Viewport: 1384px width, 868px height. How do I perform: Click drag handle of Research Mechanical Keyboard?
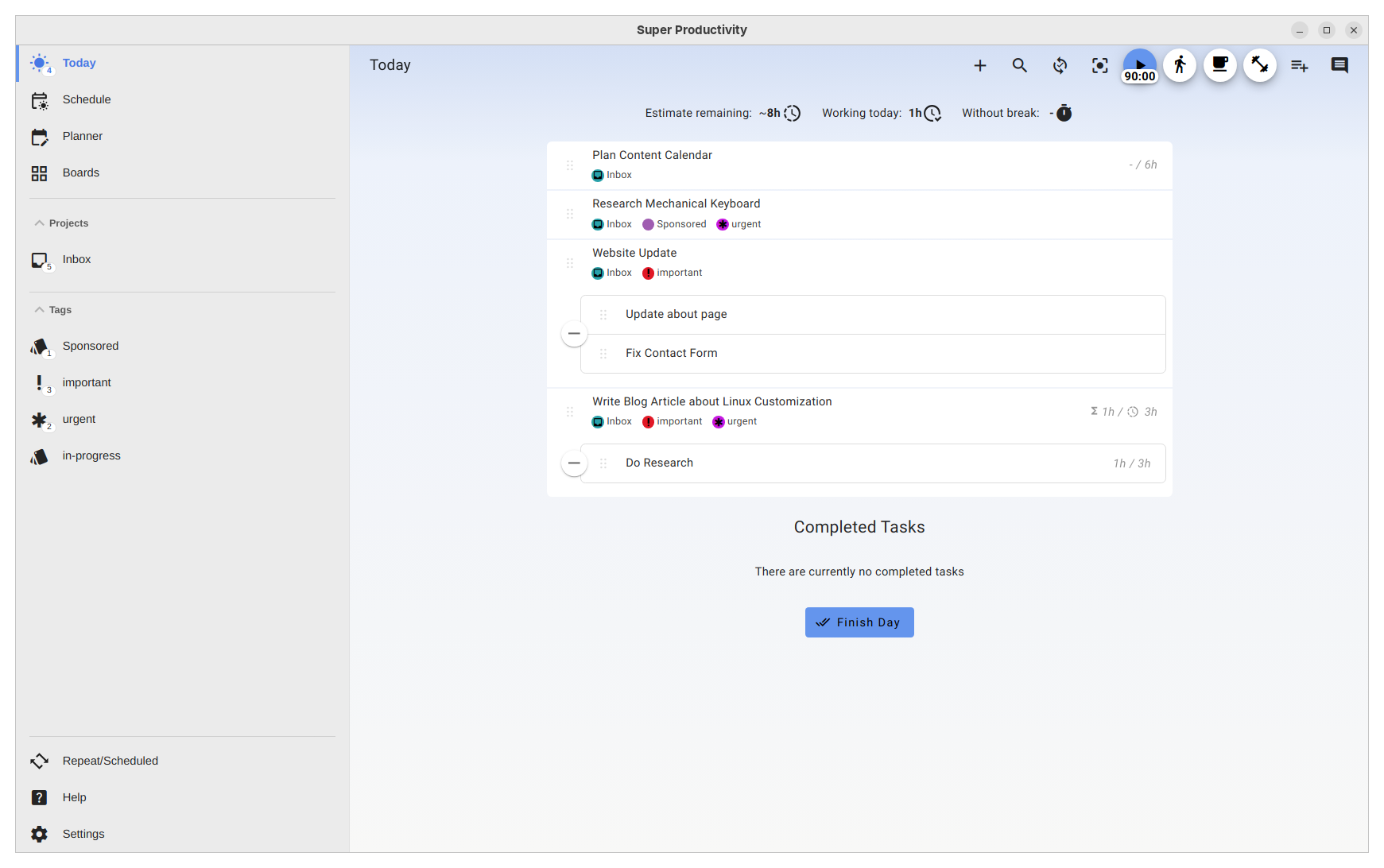tap(570, 214)
